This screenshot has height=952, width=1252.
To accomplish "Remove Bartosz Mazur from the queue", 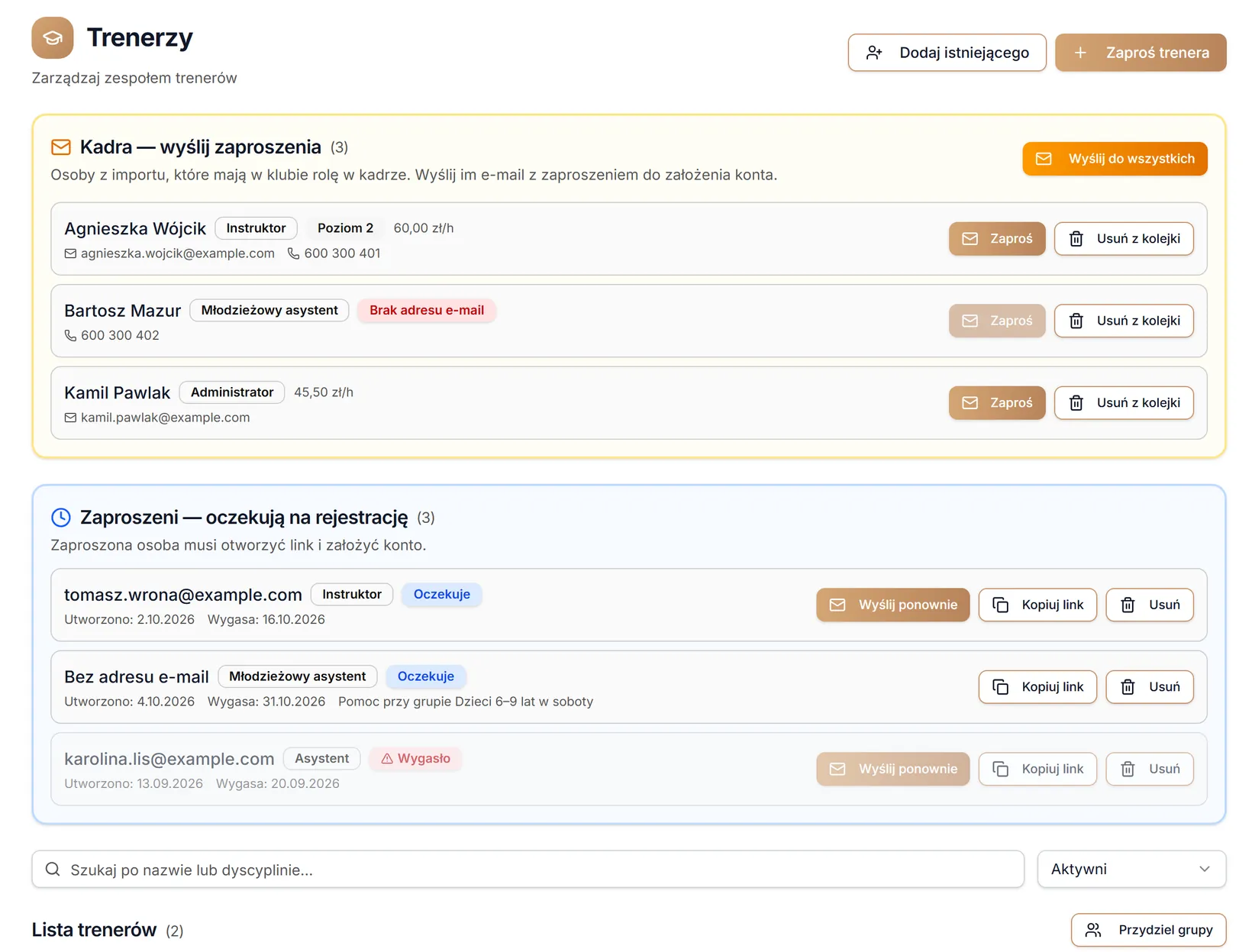I will click(x=1124, y=321).
